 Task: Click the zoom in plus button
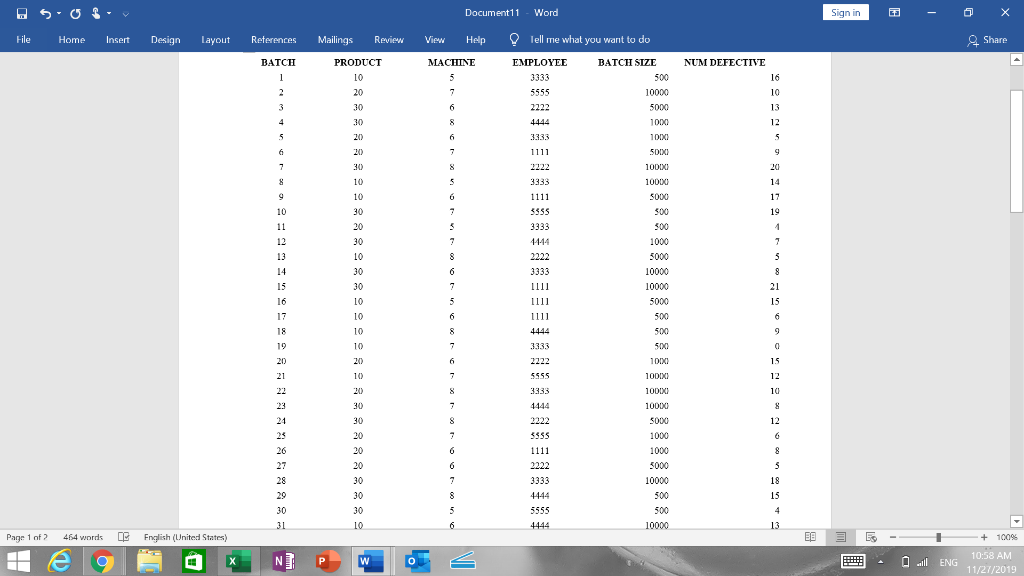pos(984,537)
